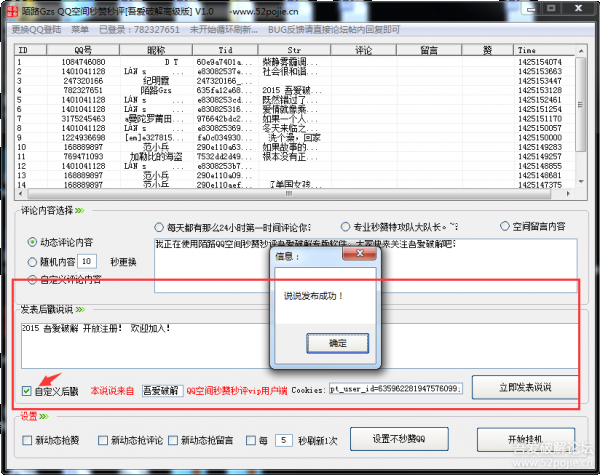Enable the 新动态抢赞 checkbox
The width and height of the screenshot is (600, 475).
pos(27,440)
